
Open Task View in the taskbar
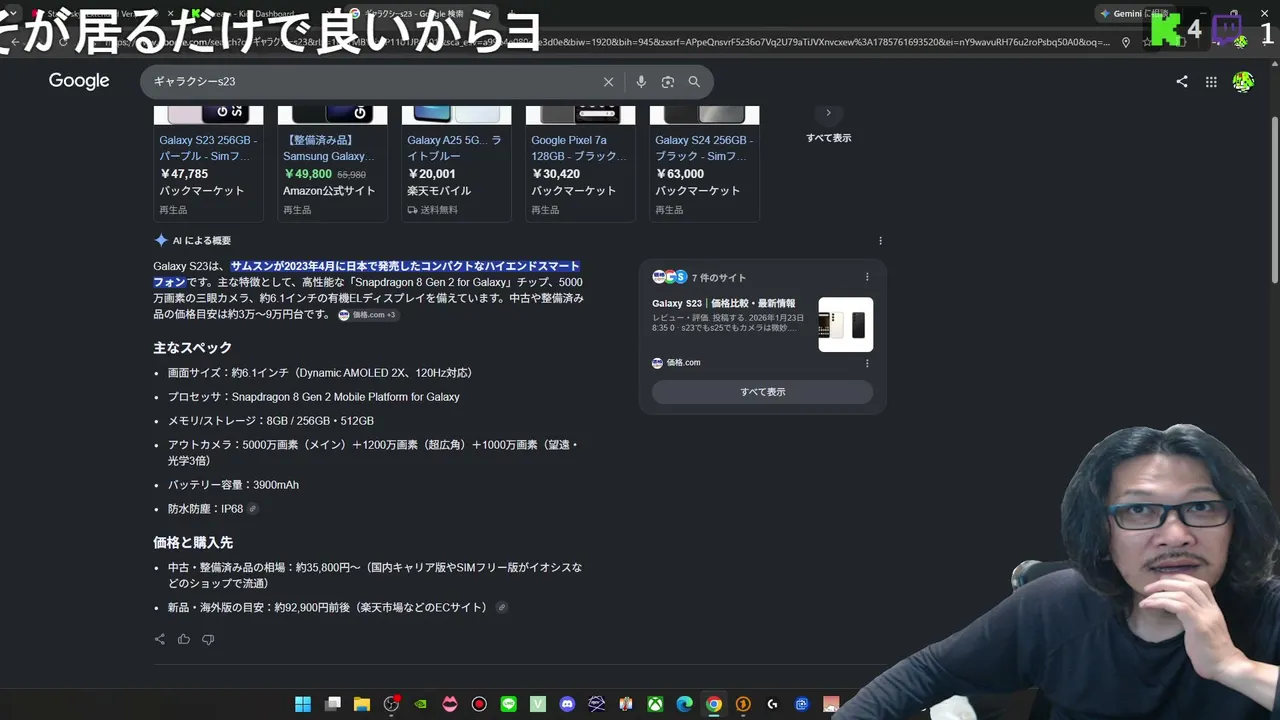pos(333,704)
